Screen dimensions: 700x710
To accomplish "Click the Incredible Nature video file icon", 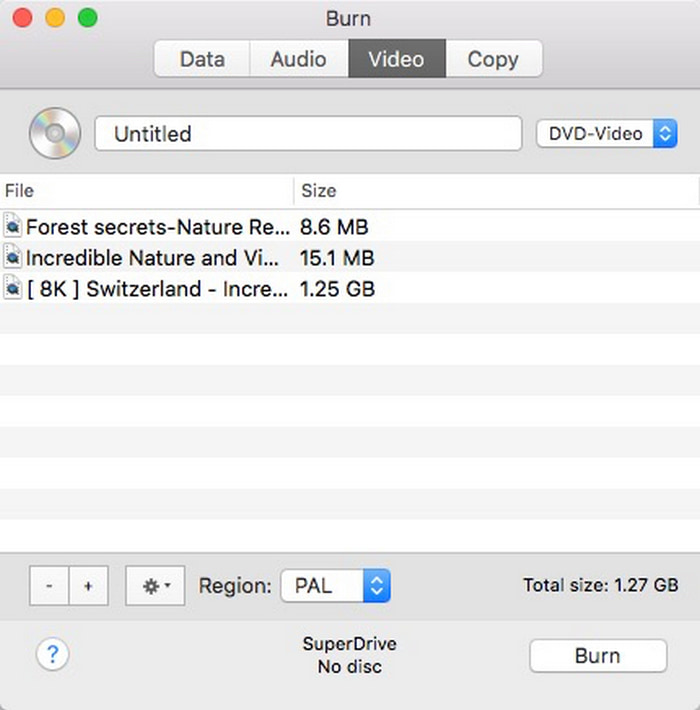I will pos(13,257).
